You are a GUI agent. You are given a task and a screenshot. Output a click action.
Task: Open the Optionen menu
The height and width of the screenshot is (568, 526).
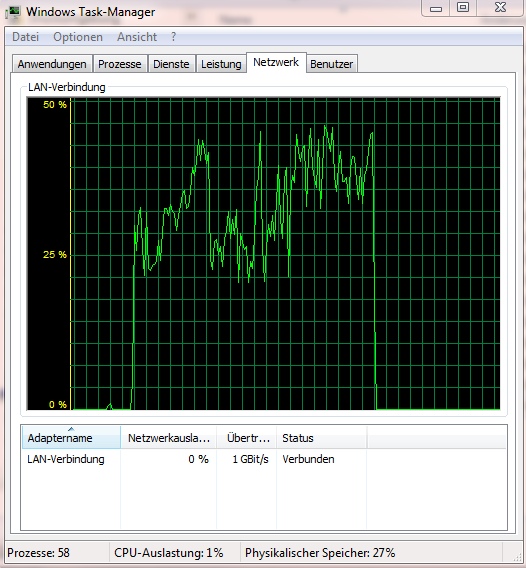(78, 37)
